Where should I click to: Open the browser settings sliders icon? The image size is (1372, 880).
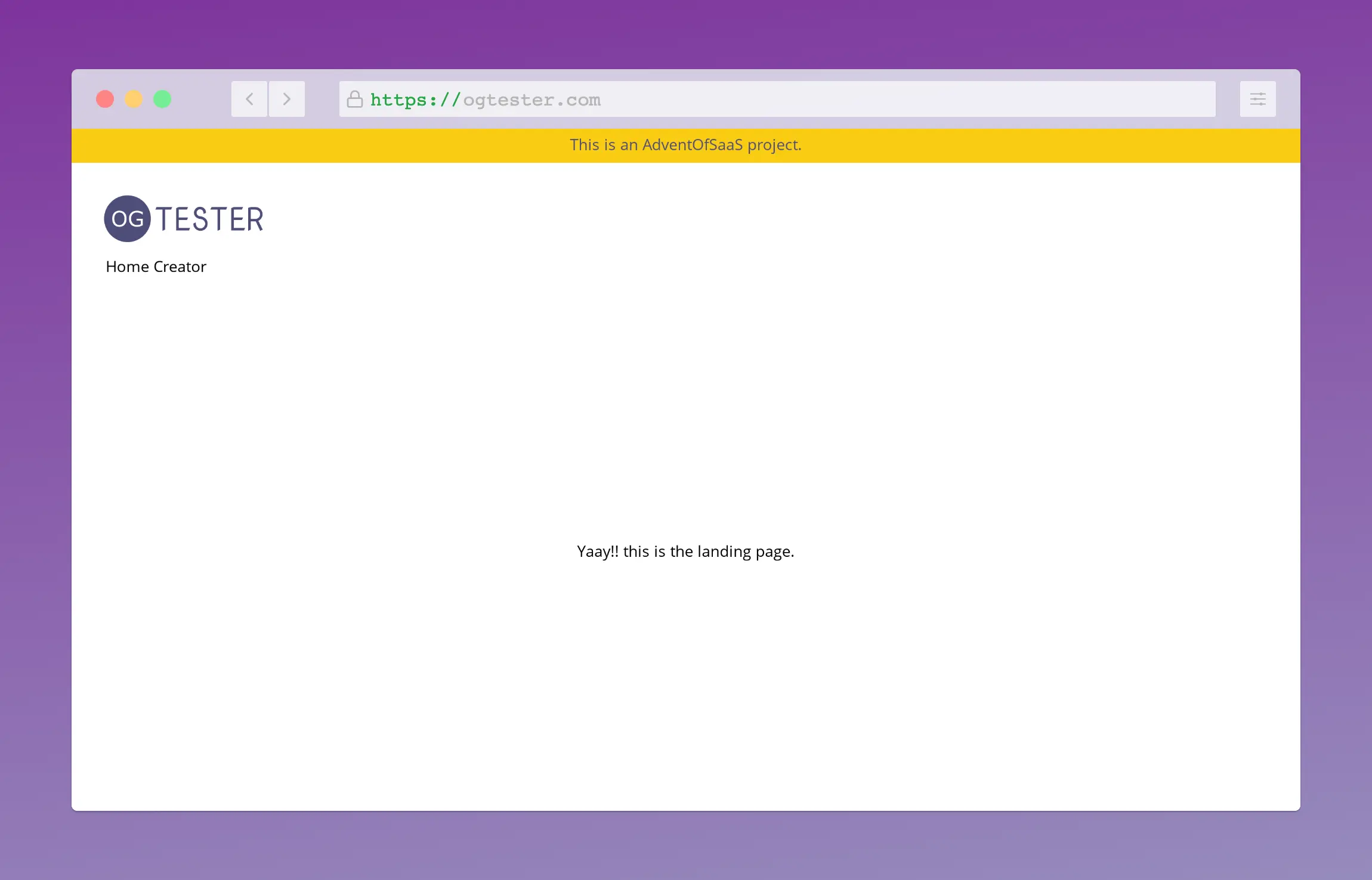pos(1257,99)
